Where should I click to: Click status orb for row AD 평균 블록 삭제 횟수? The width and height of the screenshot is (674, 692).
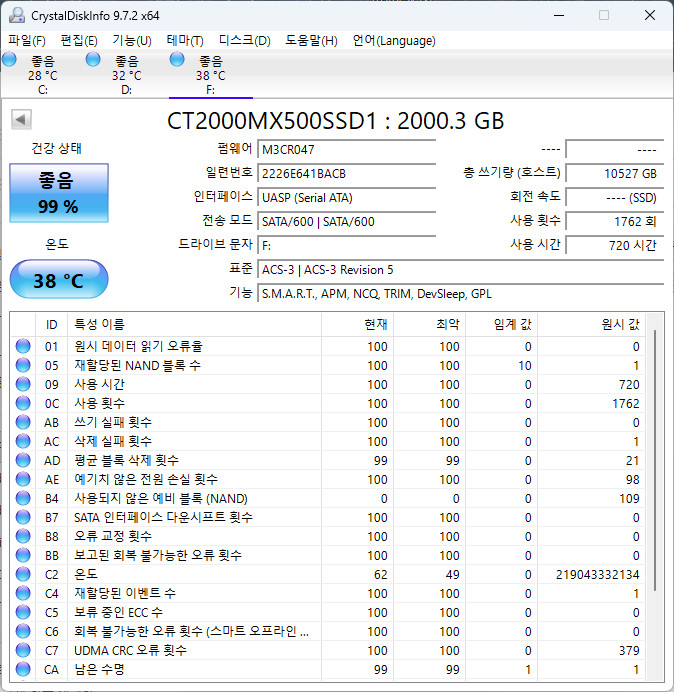point(23,460)
